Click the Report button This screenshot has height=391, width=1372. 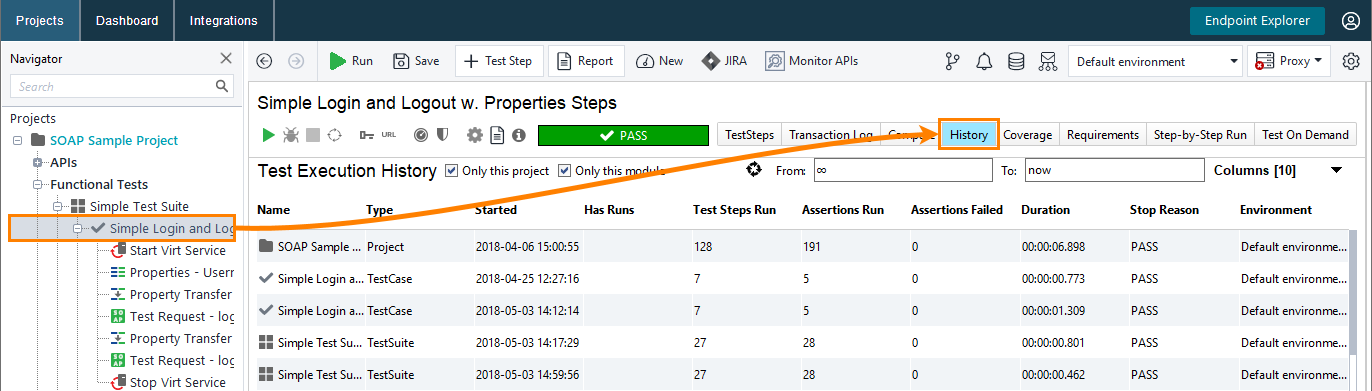[x=586, y=61]
